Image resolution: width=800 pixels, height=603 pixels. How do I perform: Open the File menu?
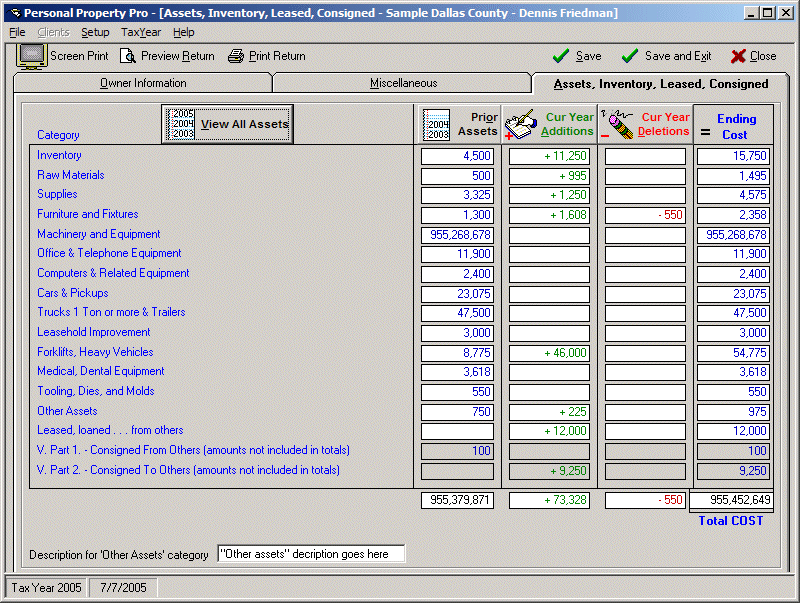[17, 32]
